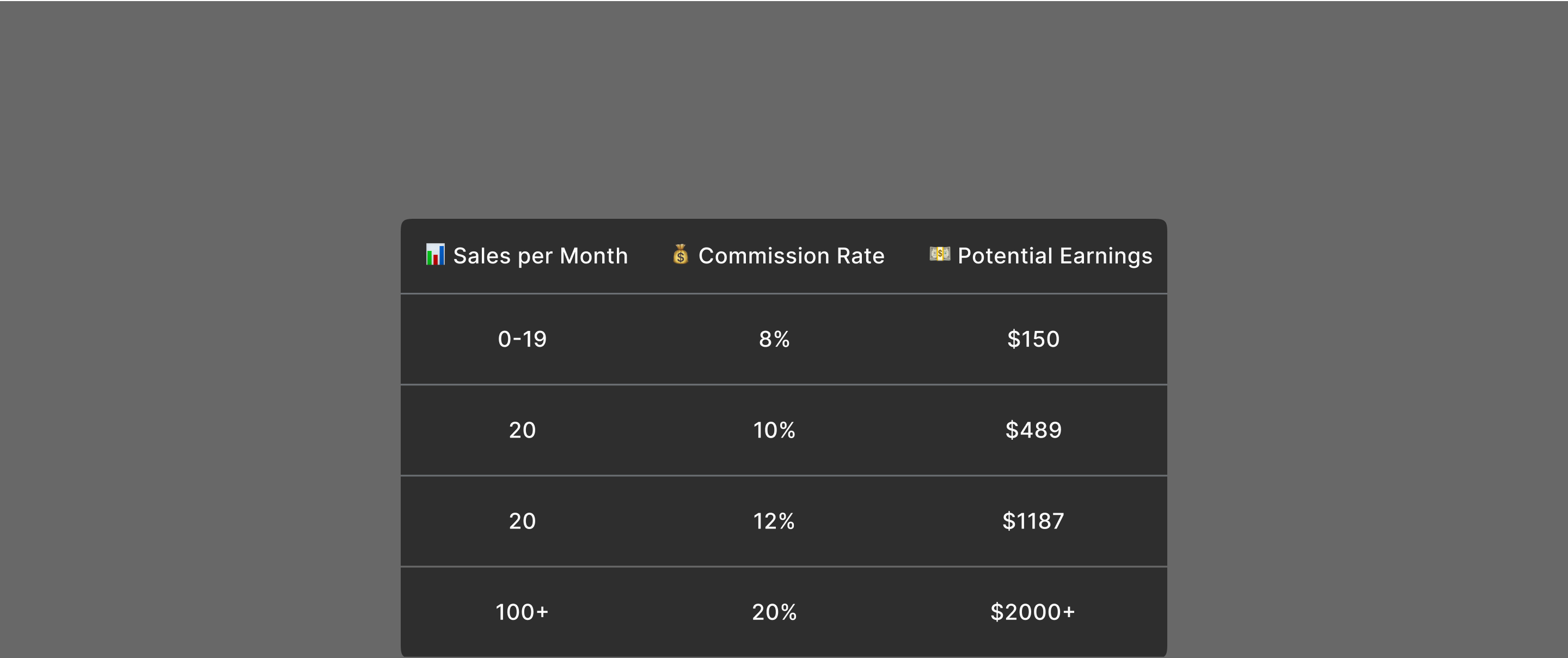Click the money bag emoji icon
The image size is (1568, 658).
(x=681, y=254)
